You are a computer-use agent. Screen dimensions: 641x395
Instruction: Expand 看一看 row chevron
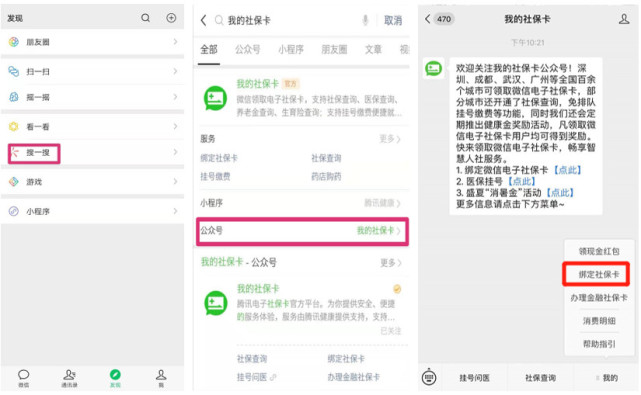click(x=175, y=126)
